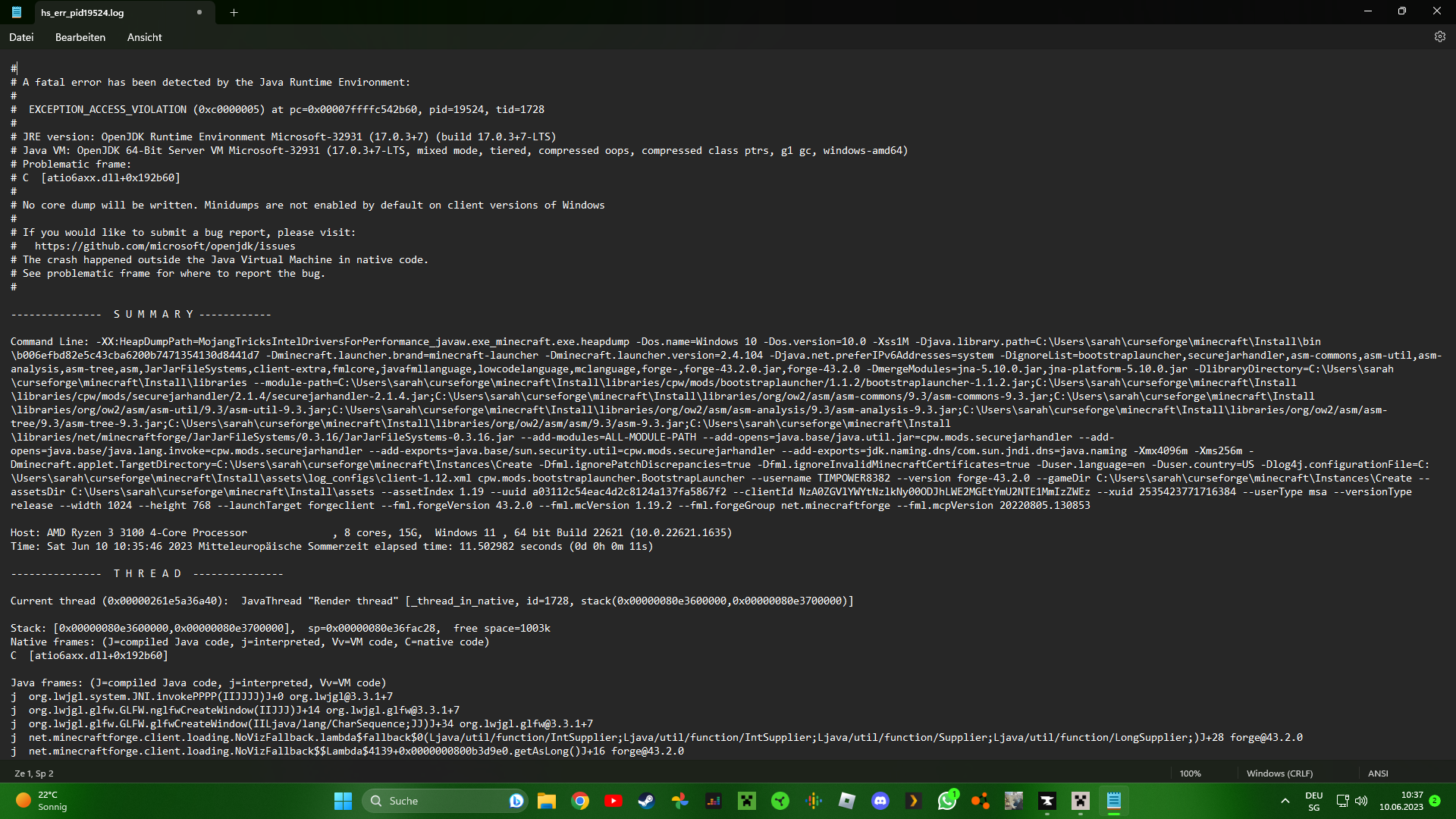Screen dimensions: 1456x819
Task: Add a new Notepad tab
Action: point(234,12)
